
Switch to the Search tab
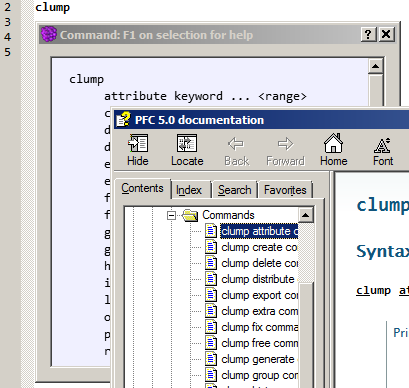coord(234,190)
